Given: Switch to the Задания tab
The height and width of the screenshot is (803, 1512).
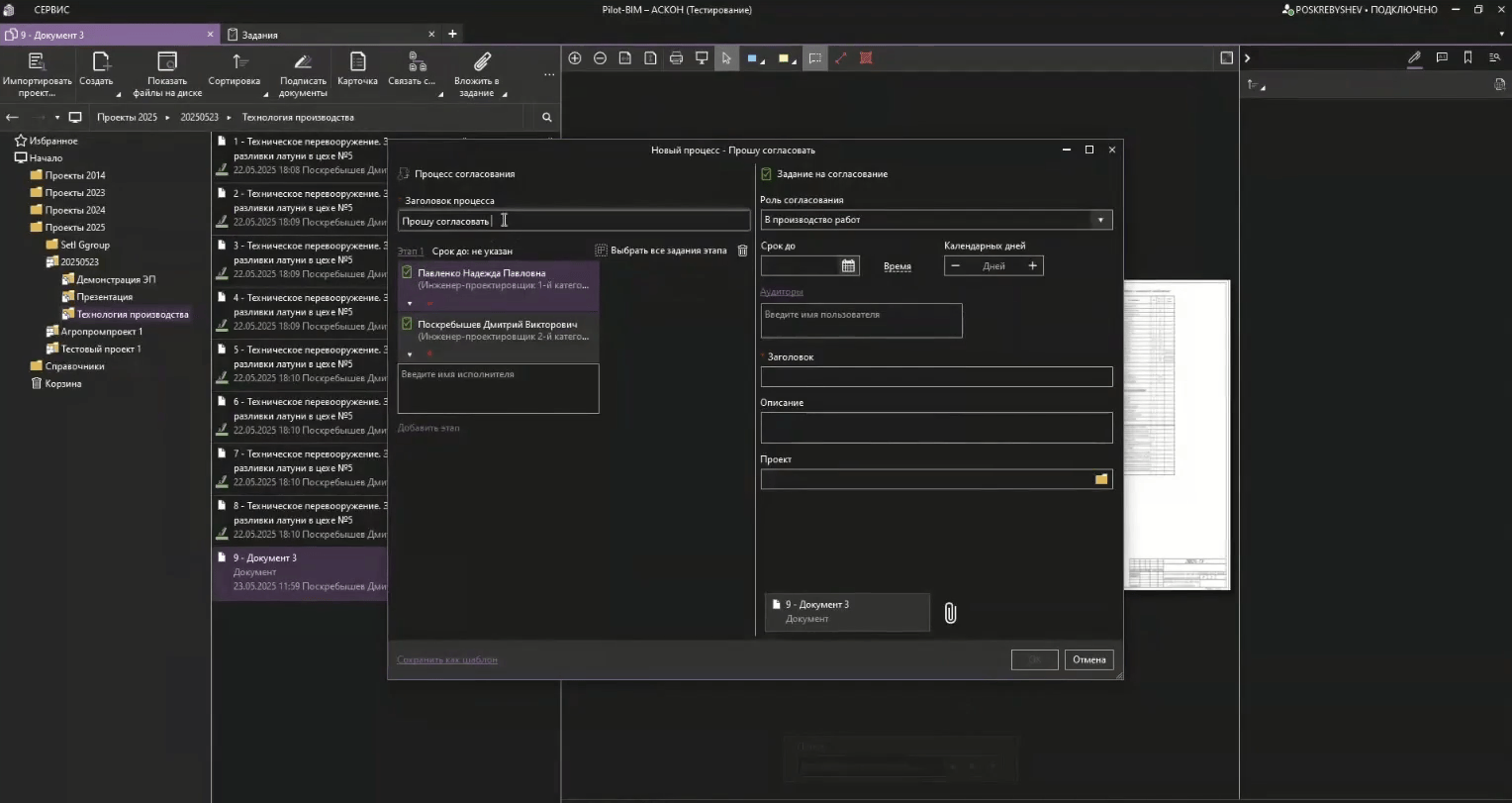Looking at the screenshot, I should [x=259, y=35].
